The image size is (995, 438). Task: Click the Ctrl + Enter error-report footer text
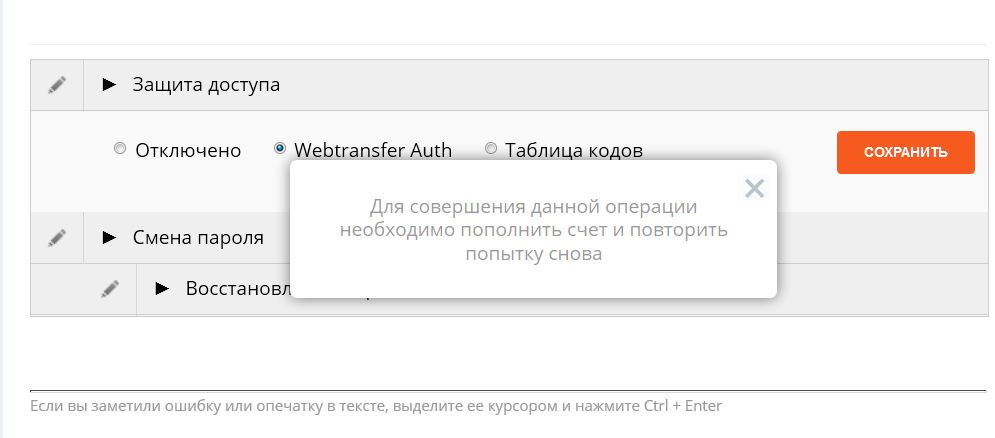click(x=376, y=406)
